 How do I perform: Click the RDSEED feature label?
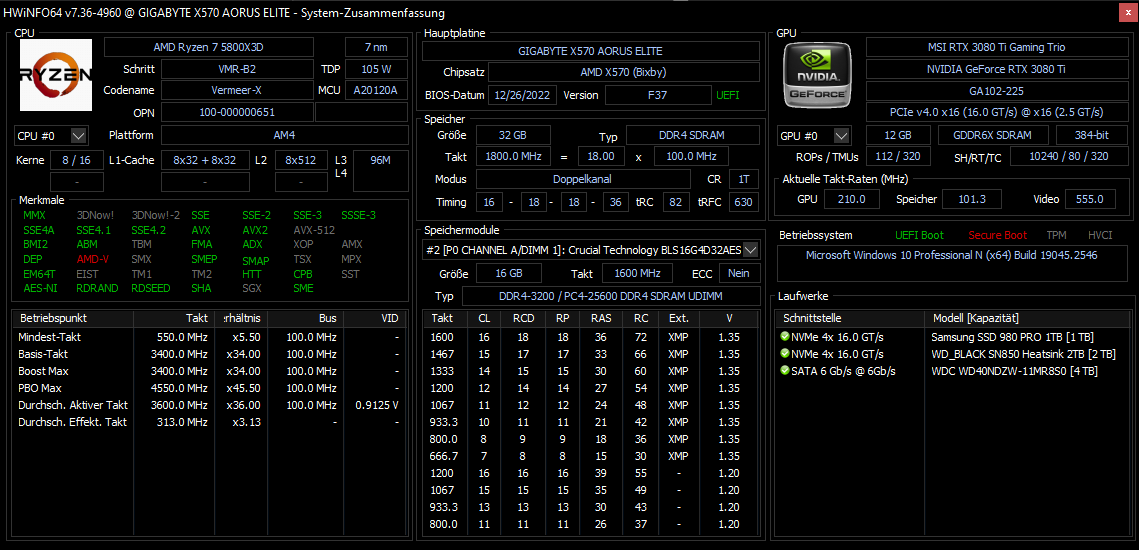click(151, 288)
